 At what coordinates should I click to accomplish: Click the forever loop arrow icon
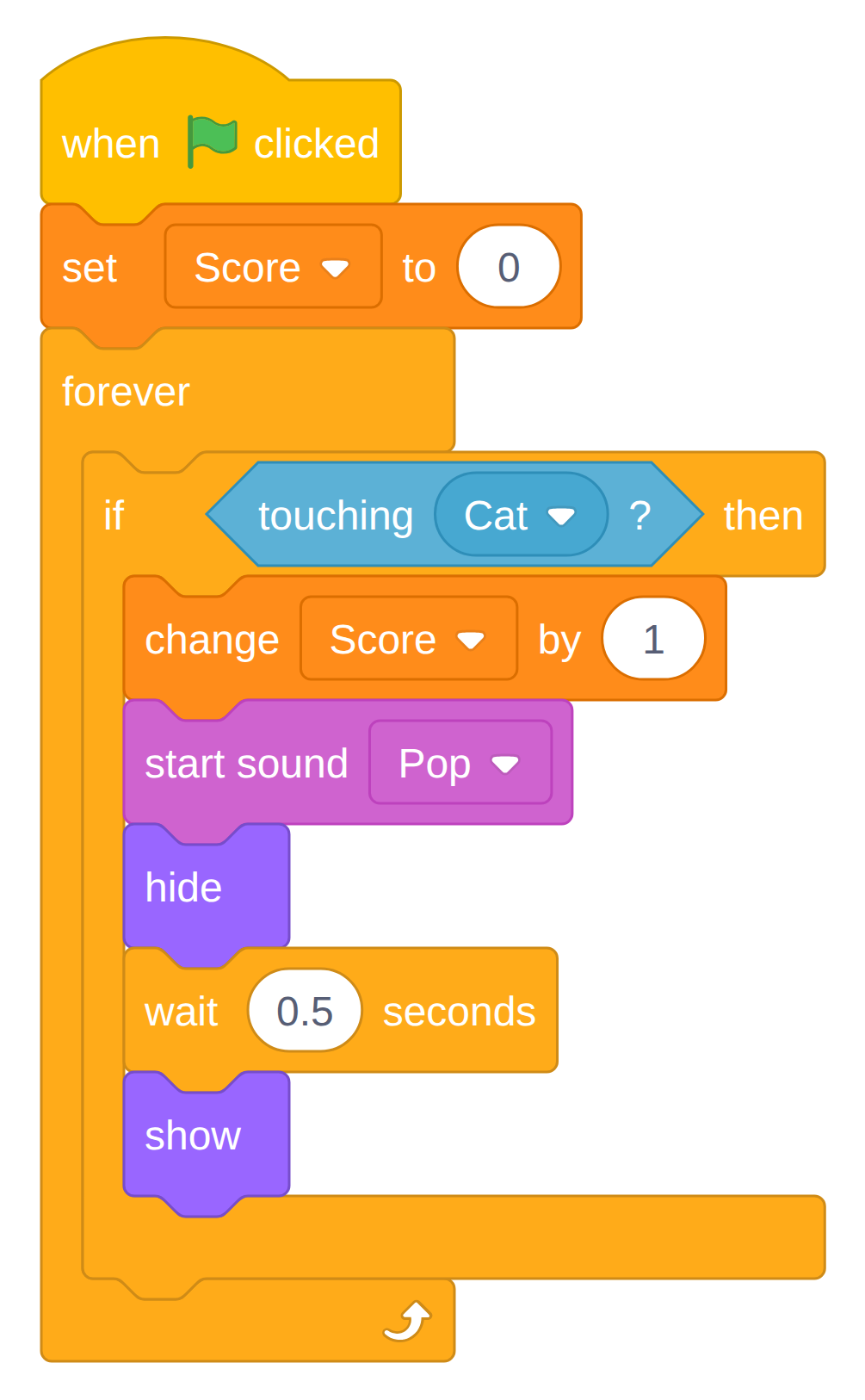tap(407, 1321)
